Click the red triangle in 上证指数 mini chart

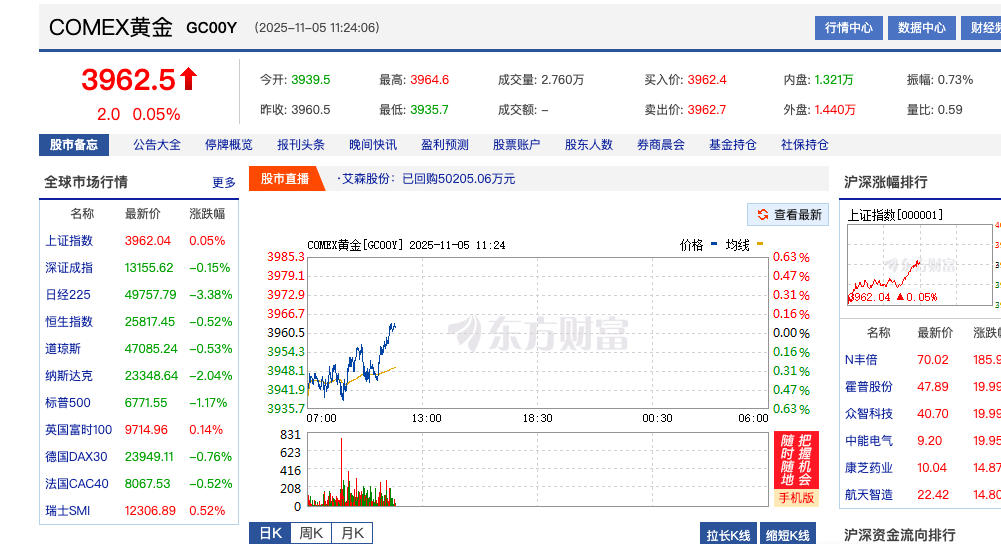point(900,297)
